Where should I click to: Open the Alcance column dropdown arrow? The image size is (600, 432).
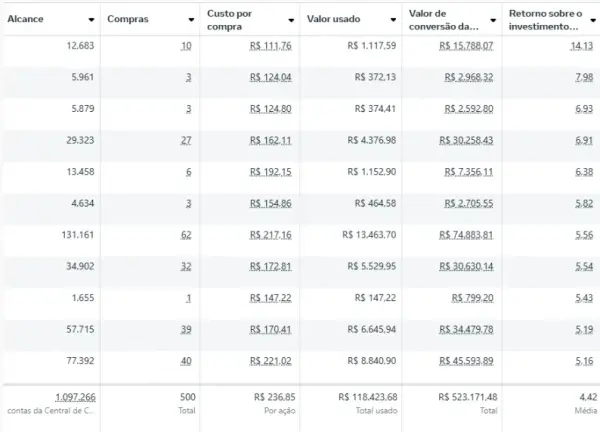(91, 20)
